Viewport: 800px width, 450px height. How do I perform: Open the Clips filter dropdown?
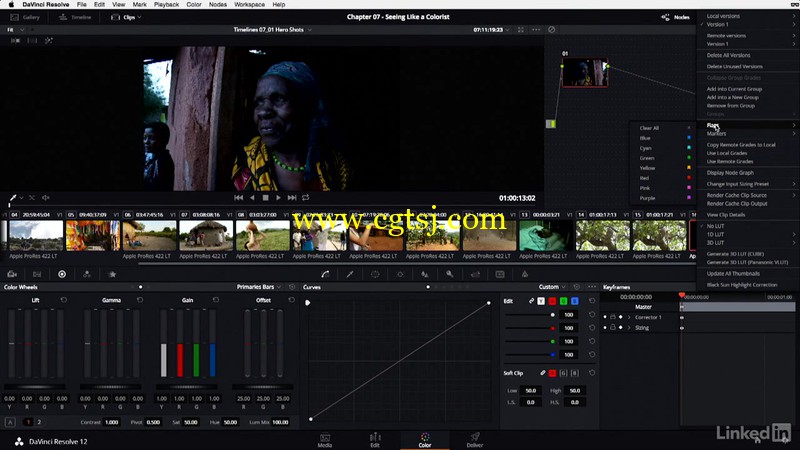[127, 17]
